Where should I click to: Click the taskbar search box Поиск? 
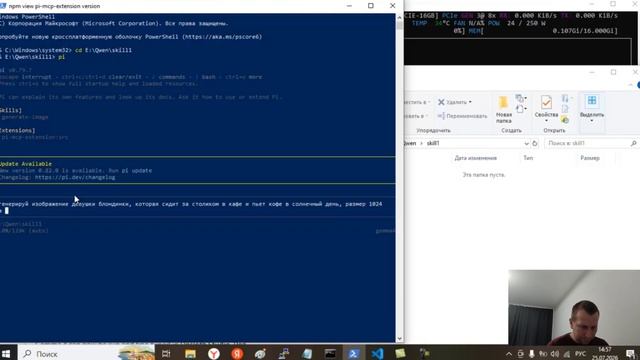click(87, 353)
